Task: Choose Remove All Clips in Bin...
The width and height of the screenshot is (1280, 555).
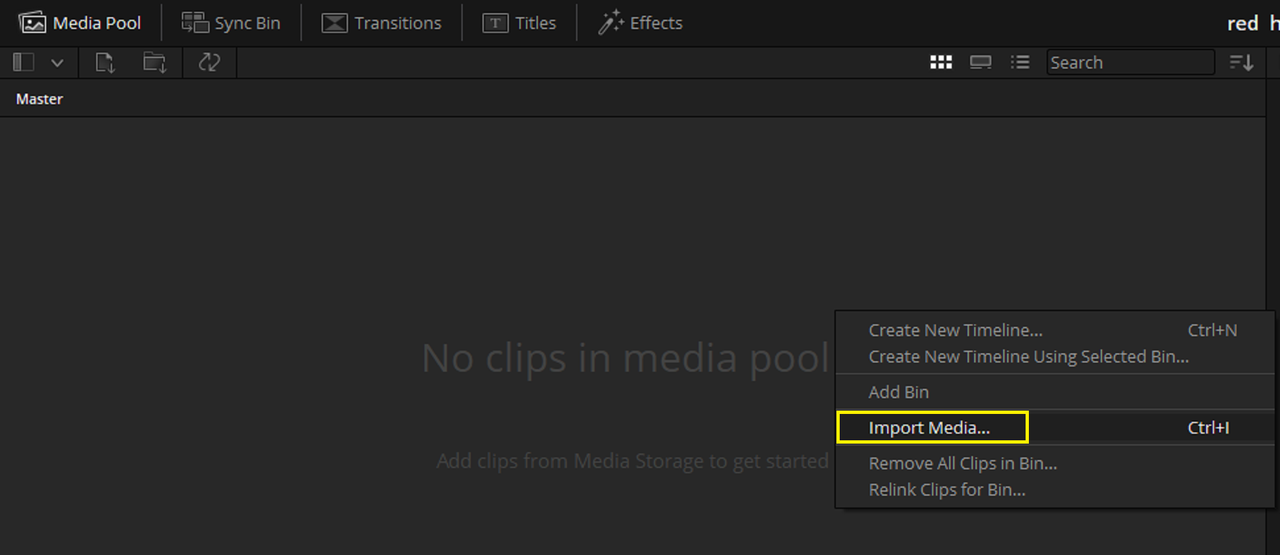Action: click(x=1055, y=463)
